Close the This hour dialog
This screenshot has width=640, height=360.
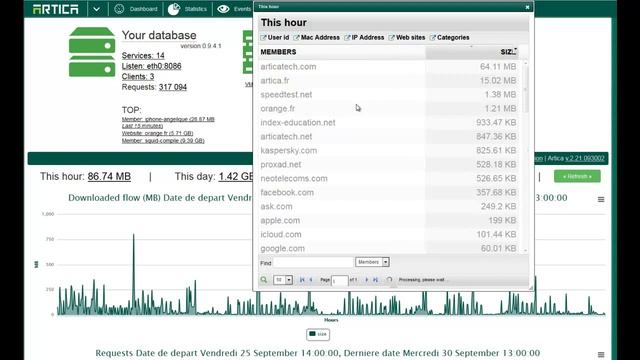pyautogui.click(x=527, y=7)
